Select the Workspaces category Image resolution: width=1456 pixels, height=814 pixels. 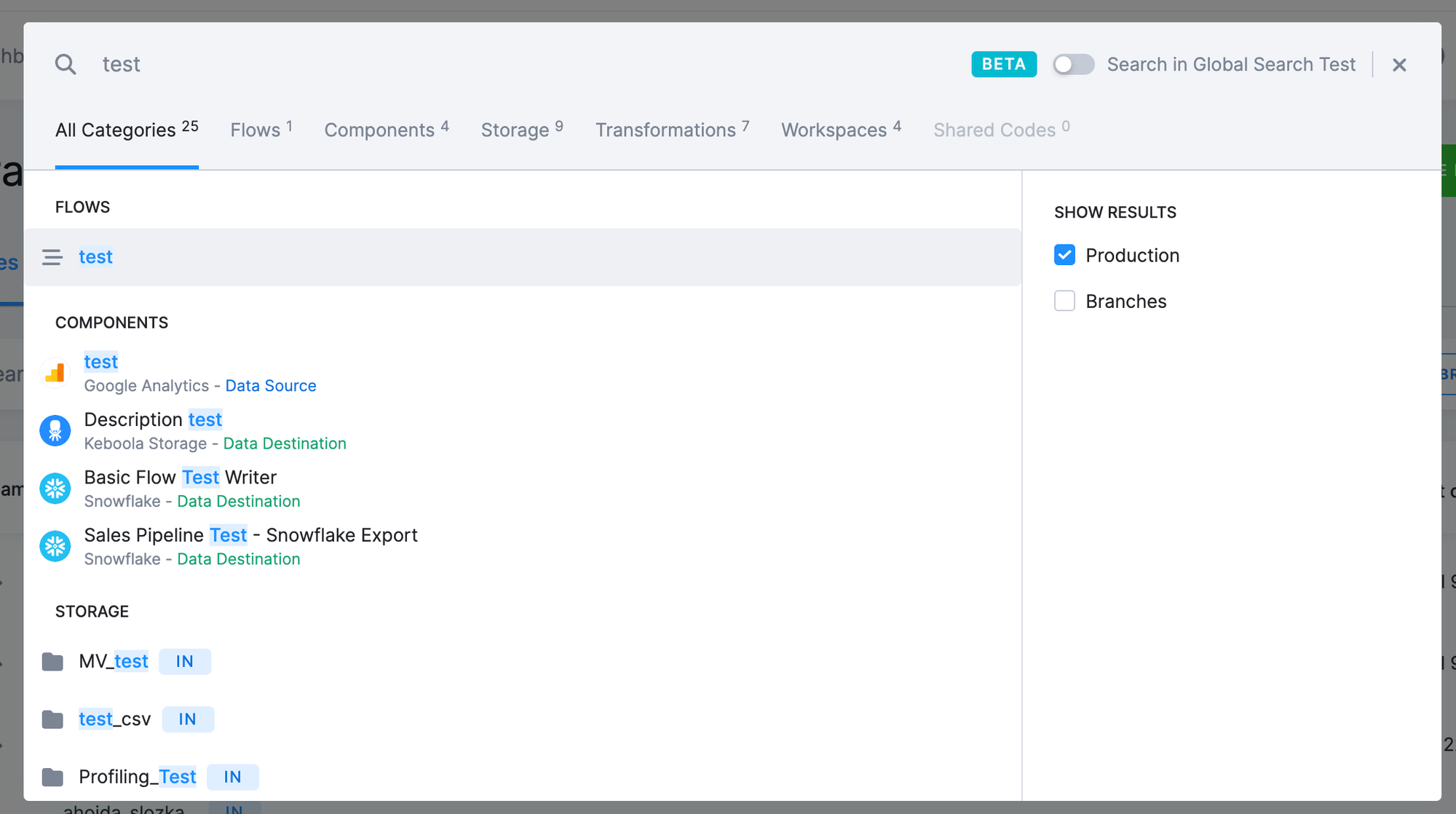(x=834, y=130)
